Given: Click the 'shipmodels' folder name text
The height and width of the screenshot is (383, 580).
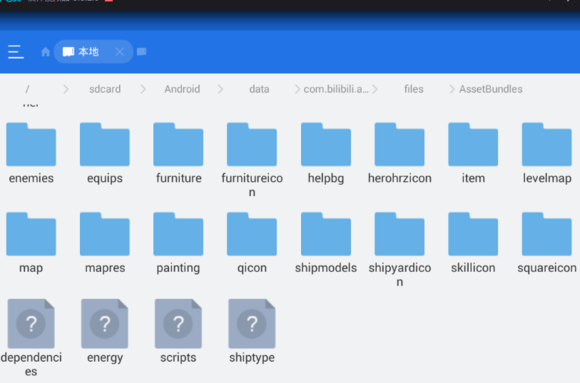Looking at the screenshot, I should (x=326, y=268).
